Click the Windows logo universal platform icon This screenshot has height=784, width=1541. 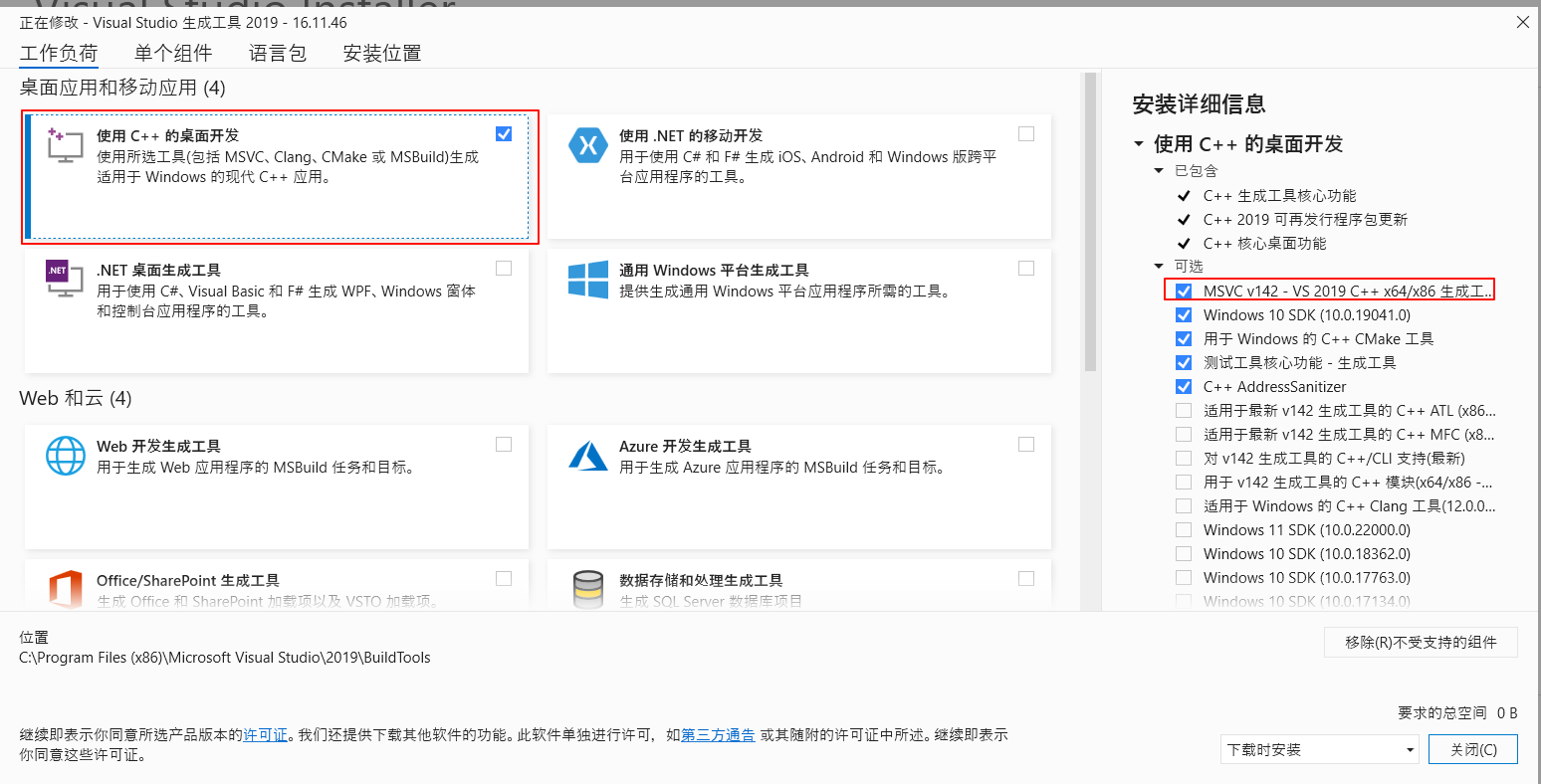pos(587,280)
